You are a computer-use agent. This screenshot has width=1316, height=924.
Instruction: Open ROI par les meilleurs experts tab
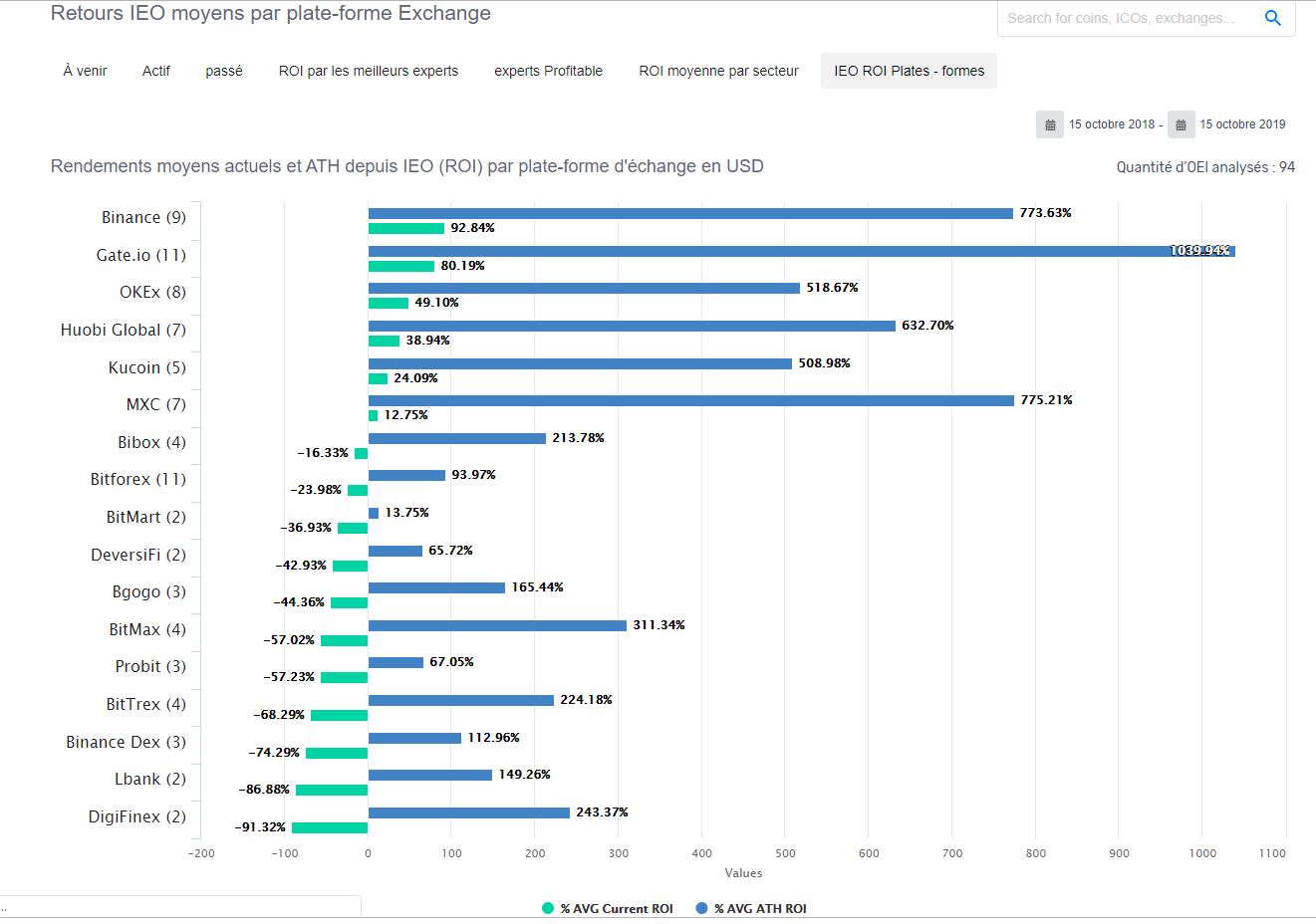coord(369,71)
